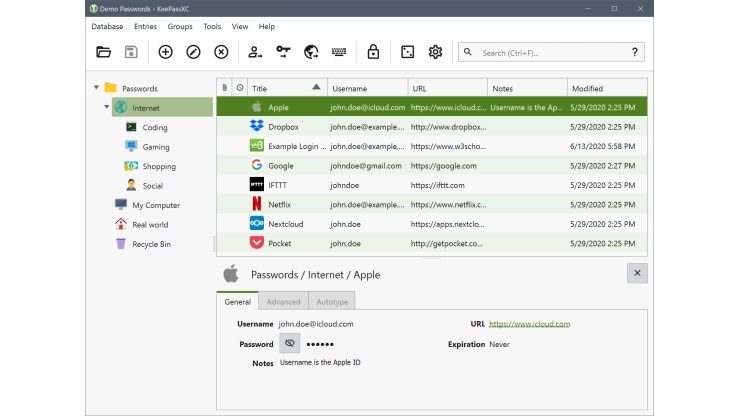Toggle password visibility with the eye icon
This screenshot has width=740, height=416.
pyautogui.click(x=289, y=343)
